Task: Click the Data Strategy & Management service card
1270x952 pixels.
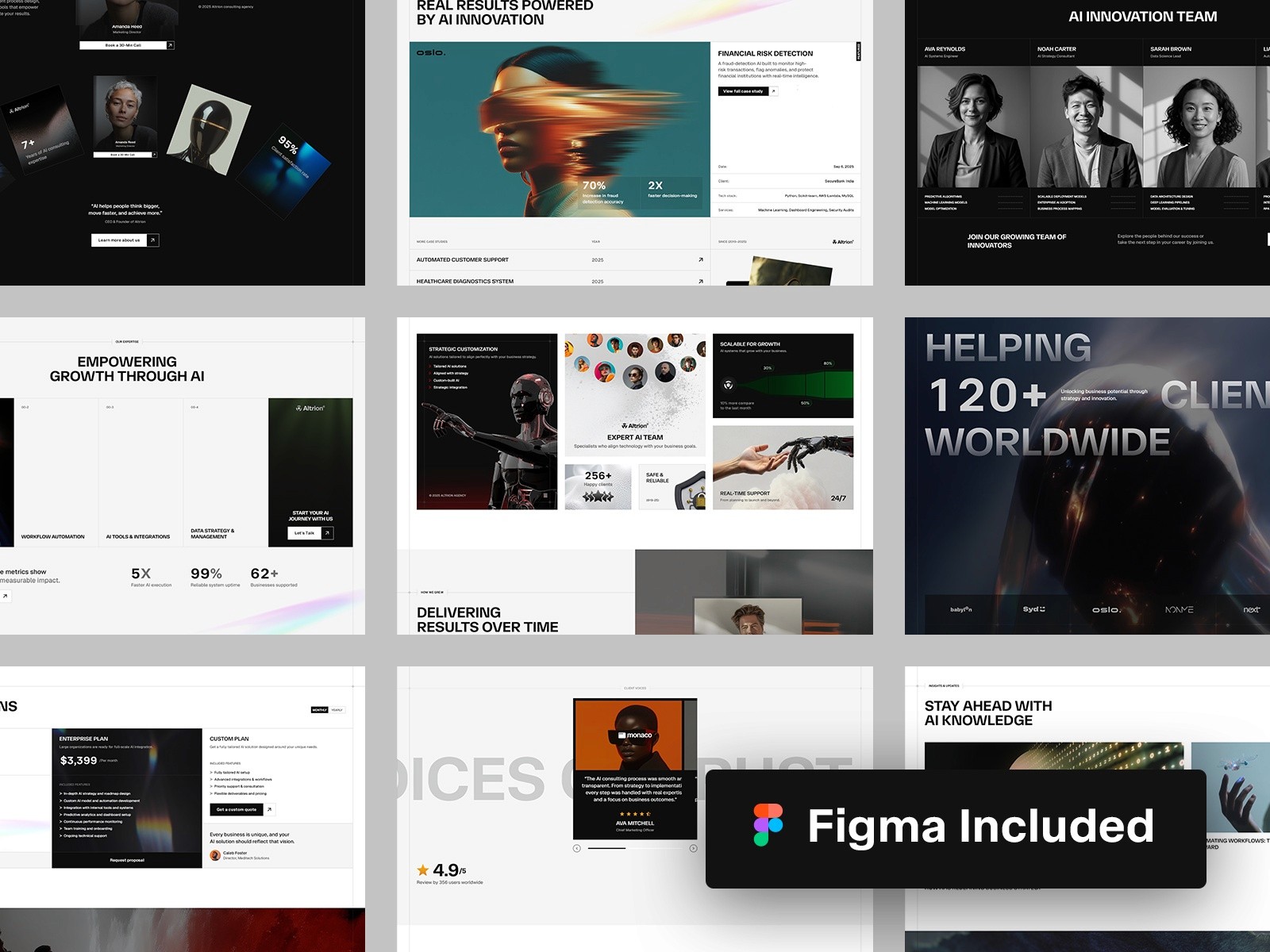Action: [225, 473]
